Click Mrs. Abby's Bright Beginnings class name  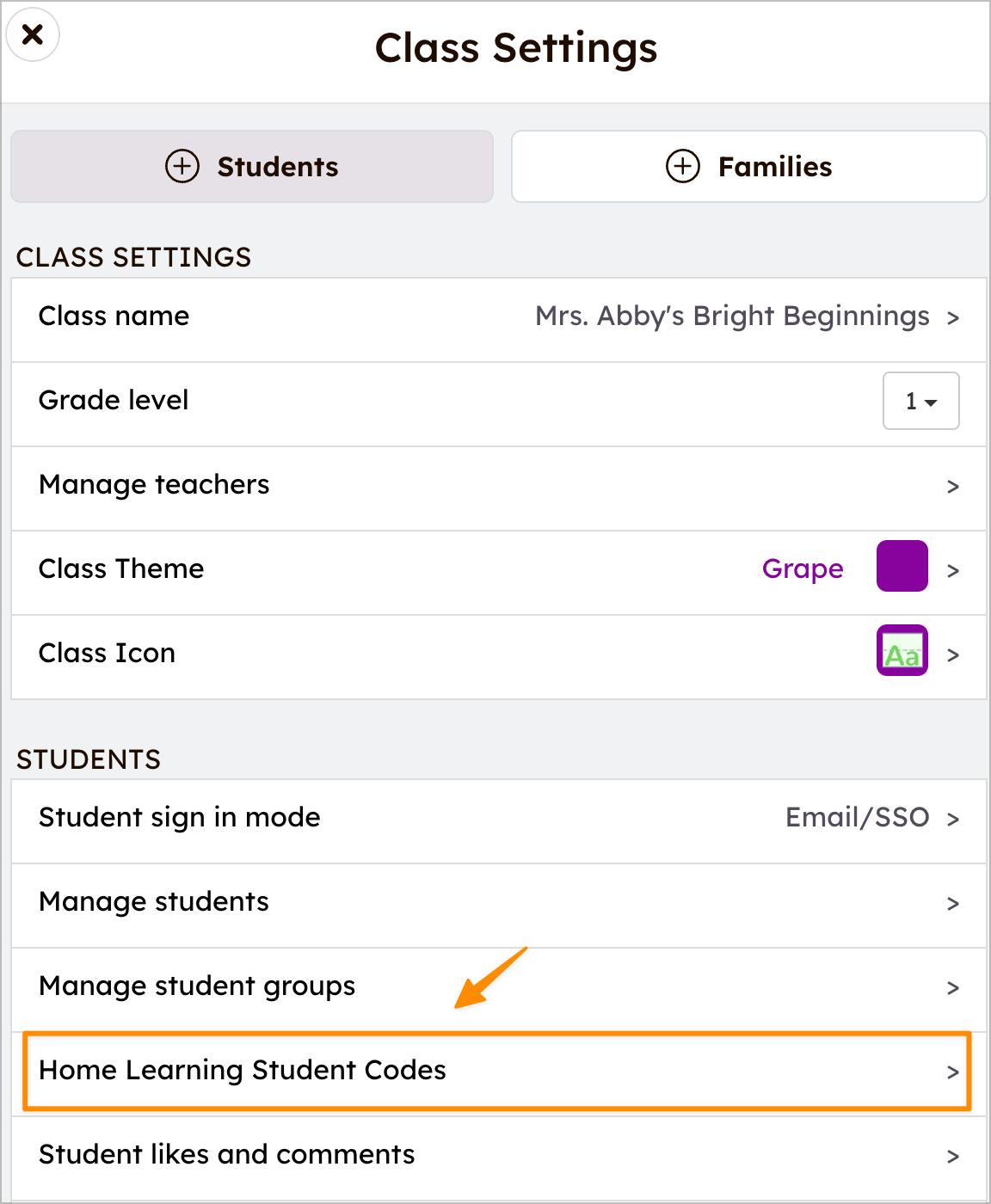[732, 316]
